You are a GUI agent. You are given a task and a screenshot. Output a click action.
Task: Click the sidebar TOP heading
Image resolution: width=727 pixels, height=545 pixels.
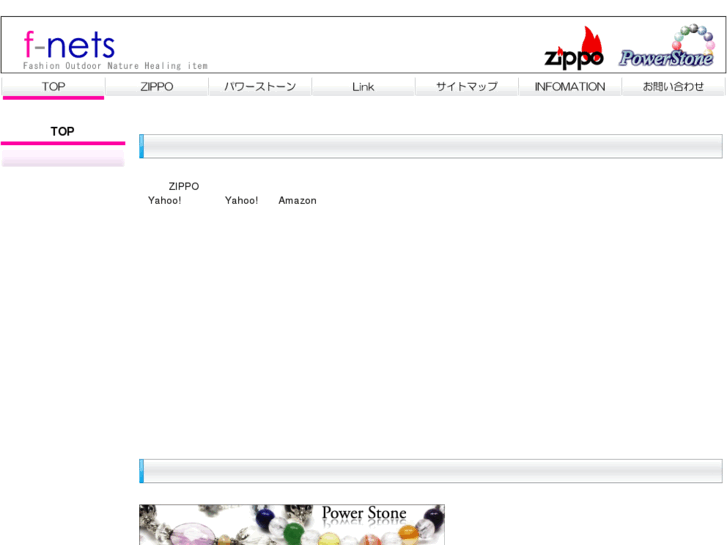(63, 131)
